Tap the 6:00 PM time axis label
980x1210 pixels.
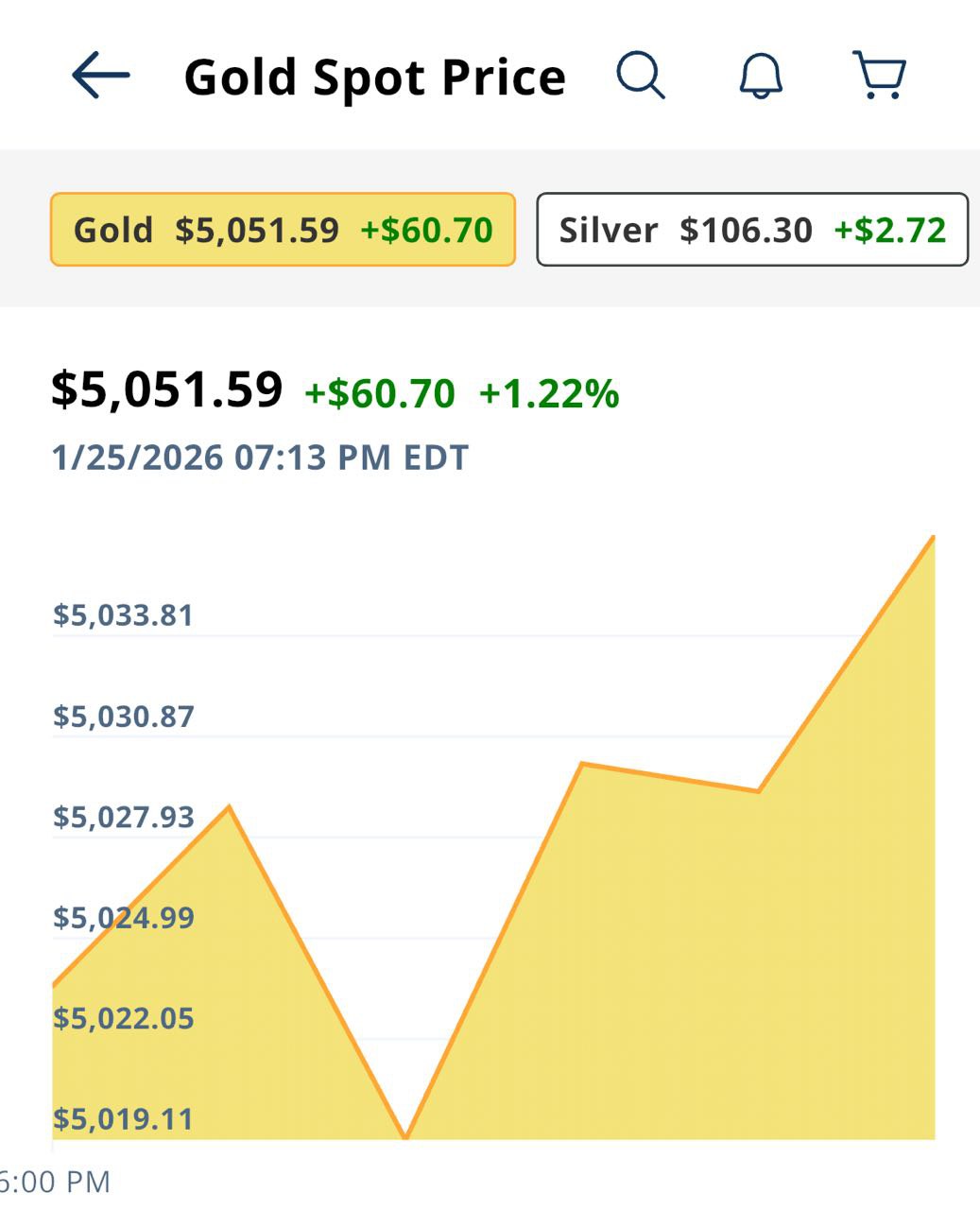(x=55, y=1182)
